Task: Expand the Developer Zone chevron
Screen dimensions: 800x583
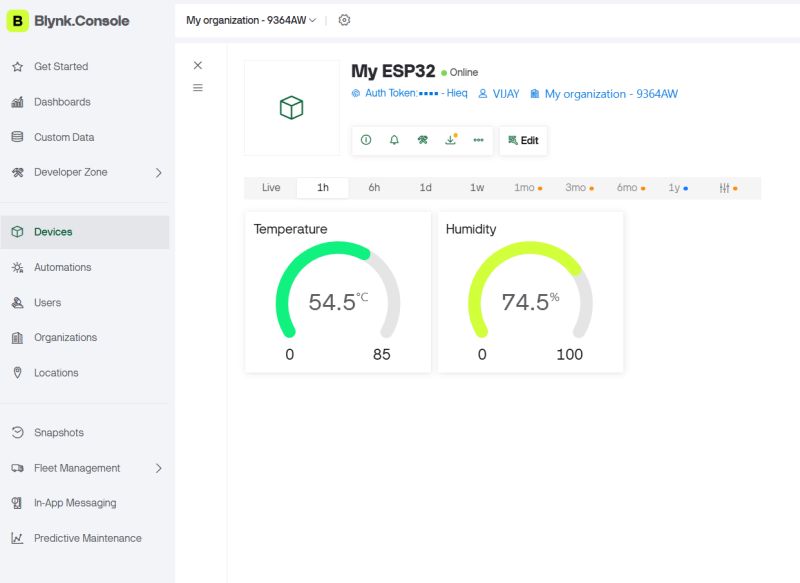Action: (x=159, y=172)
